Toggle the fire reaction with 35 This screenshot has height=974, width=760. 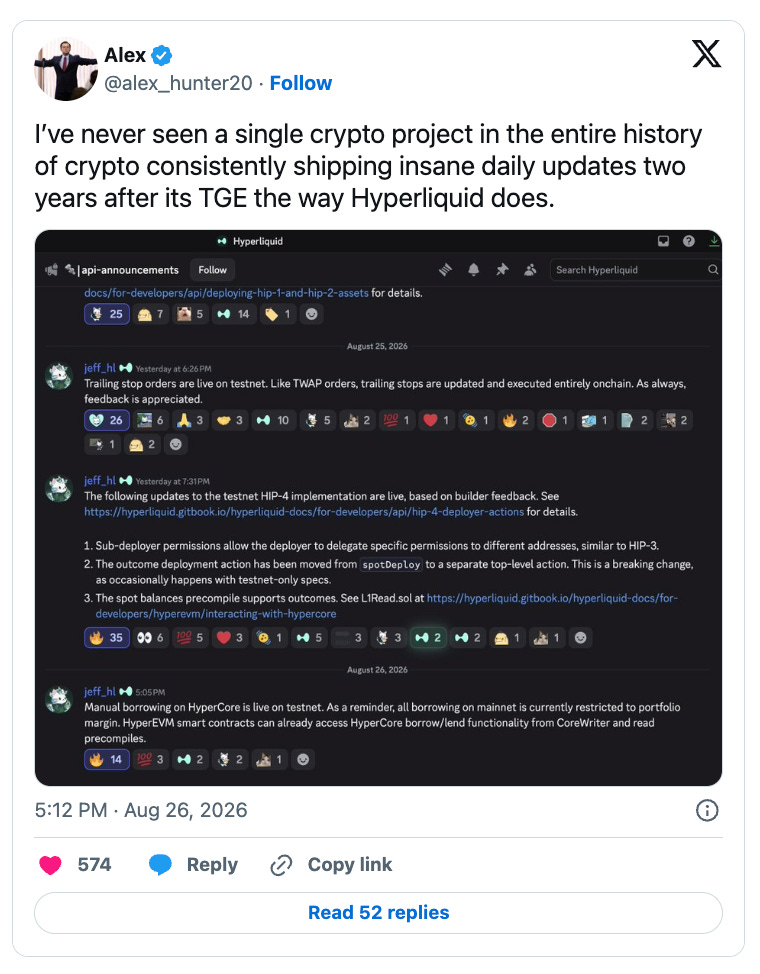107,637
